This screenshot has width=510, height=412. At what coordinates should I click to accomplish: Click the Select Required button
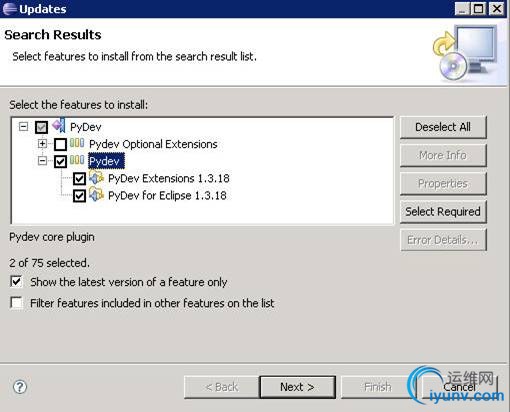coord(443,212)
